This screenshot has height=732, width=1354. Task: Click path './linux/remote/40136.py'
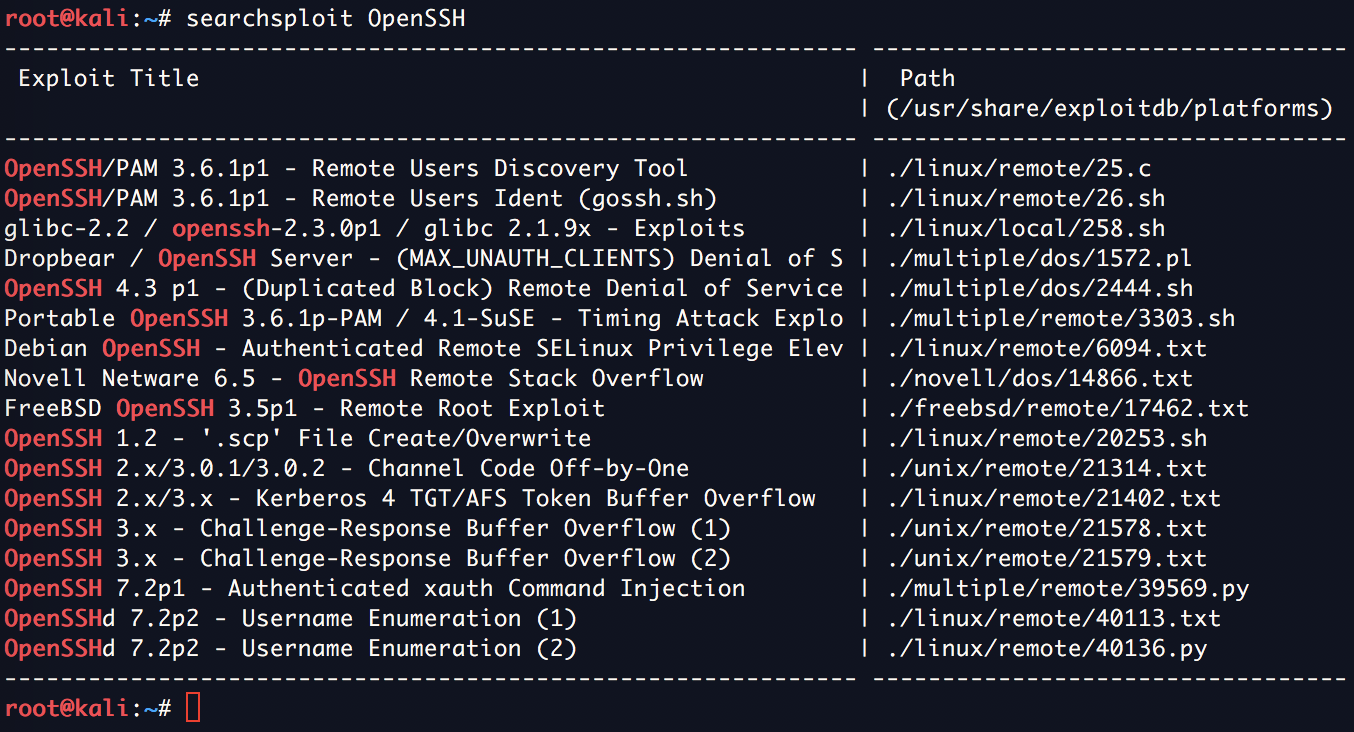tap(1046, 648)
